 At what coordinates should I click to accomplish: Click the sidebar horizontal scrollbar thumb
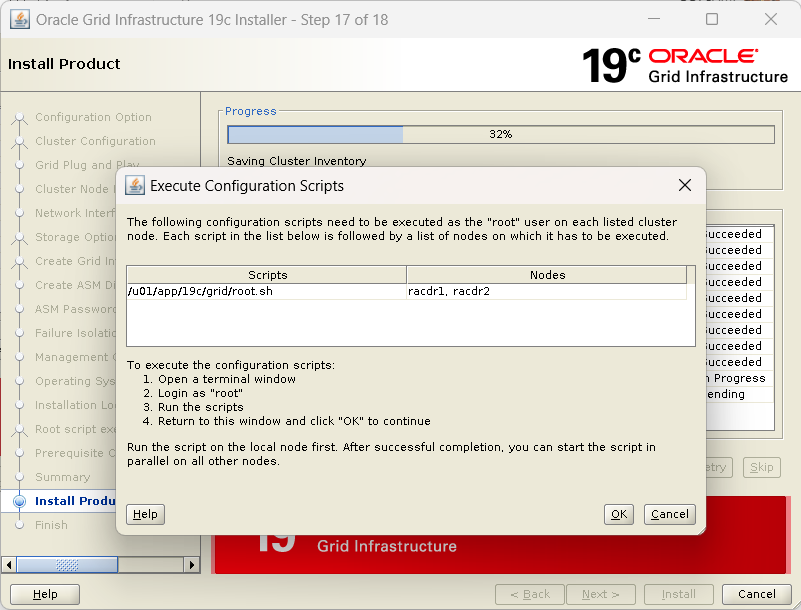coord(67,565)
